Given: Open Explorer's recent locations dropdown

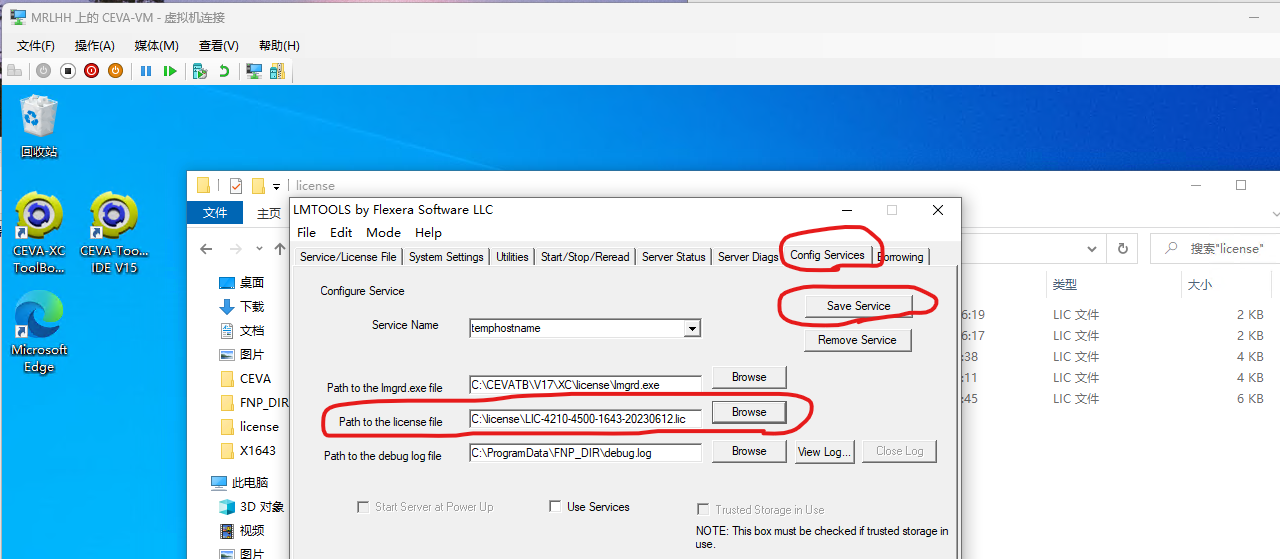Looking at the screenshot, I should click(x=259, y=249).
